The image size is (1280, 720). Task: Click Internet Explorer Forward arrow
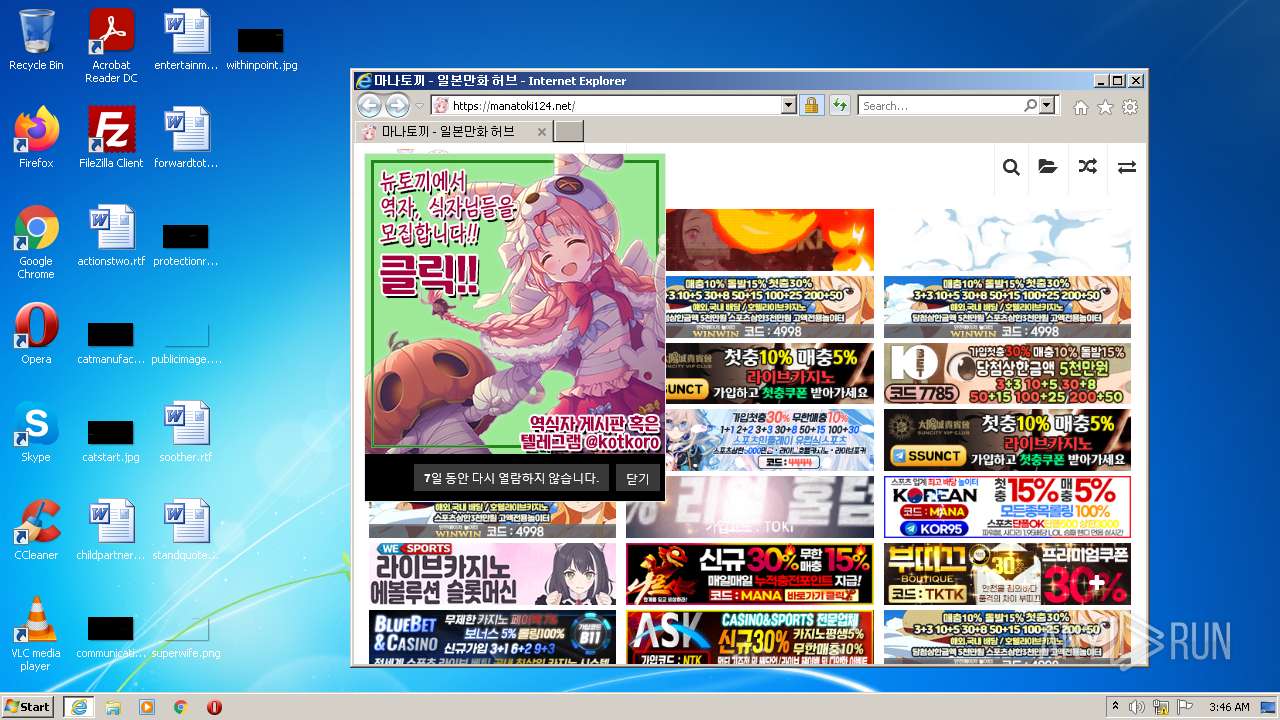click(397, 105)
